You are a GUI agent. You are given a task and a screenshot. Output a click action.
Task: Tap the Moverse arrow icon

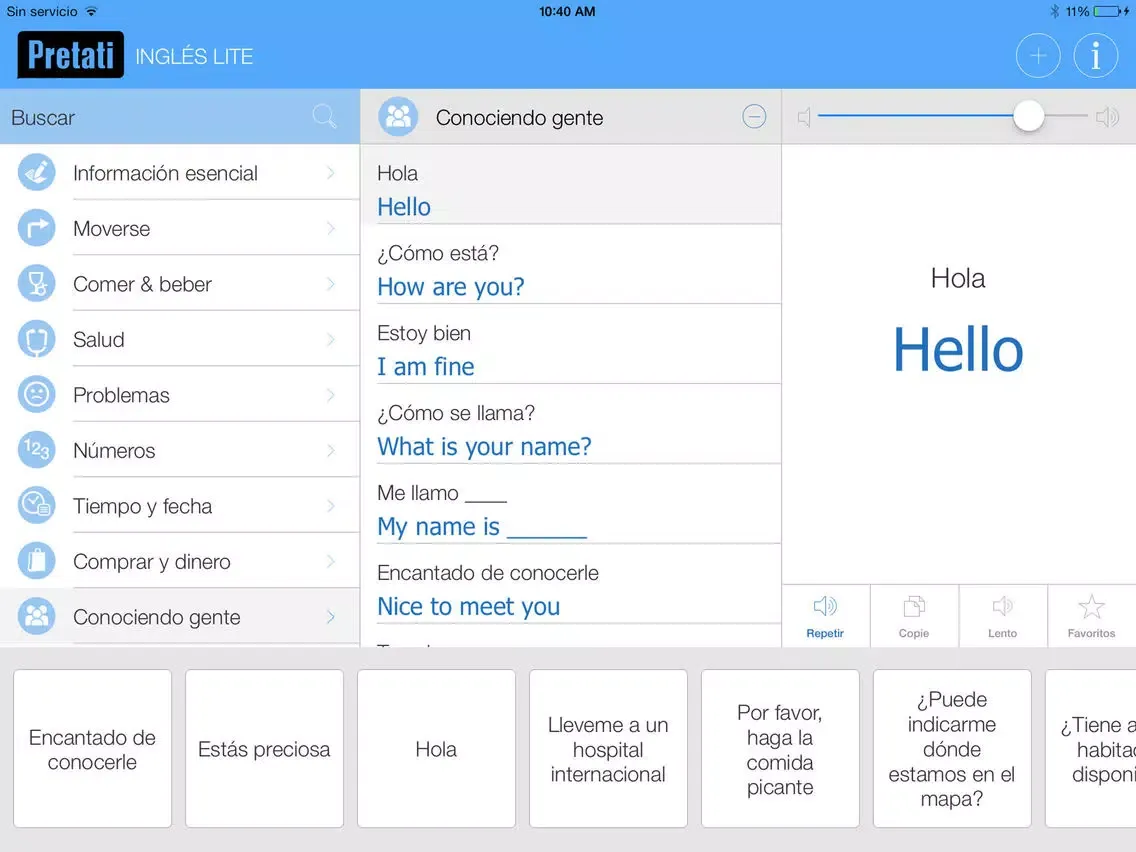[36, 228]
